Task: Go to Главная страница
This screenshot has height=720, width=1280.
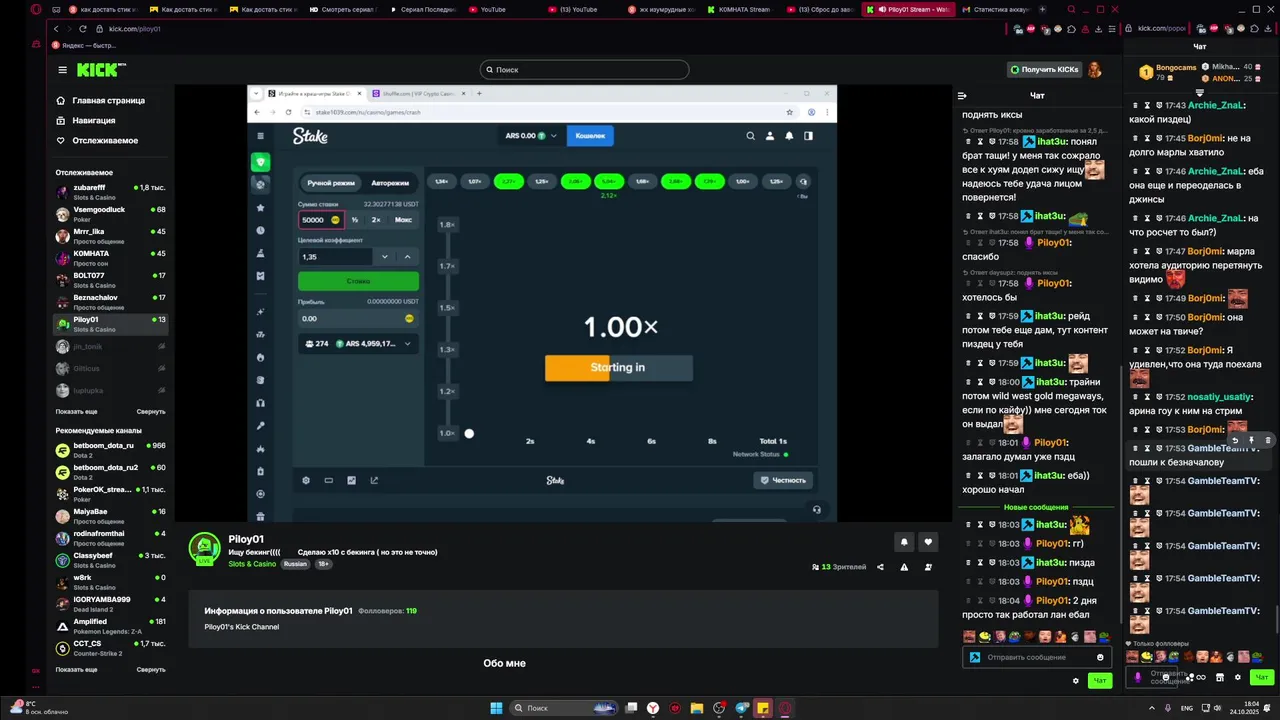Action: (x=100, y=101)
